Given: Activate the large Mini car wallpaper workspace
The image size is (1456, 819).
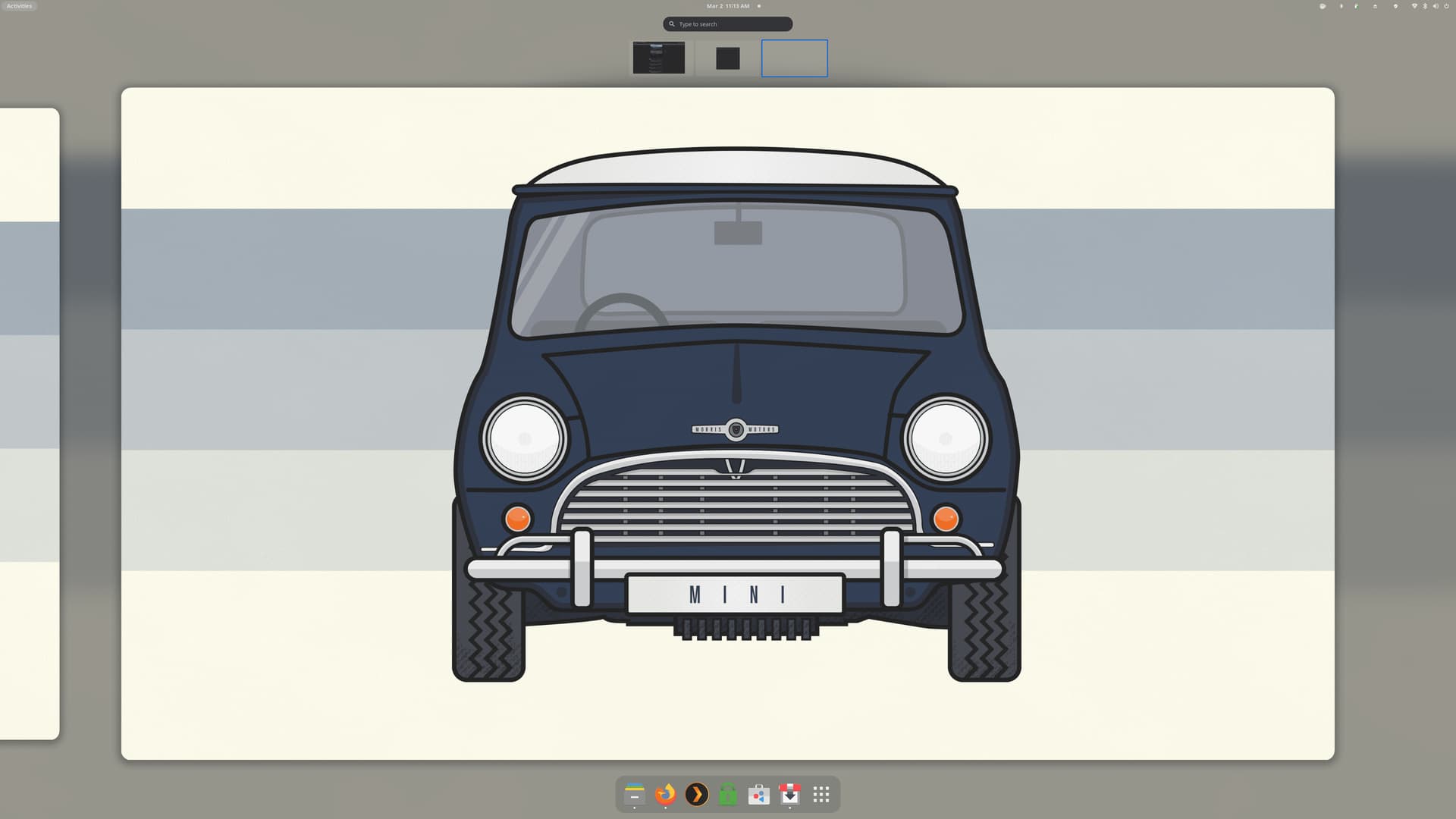Looking at the screenshot, I should click(728, 424).
